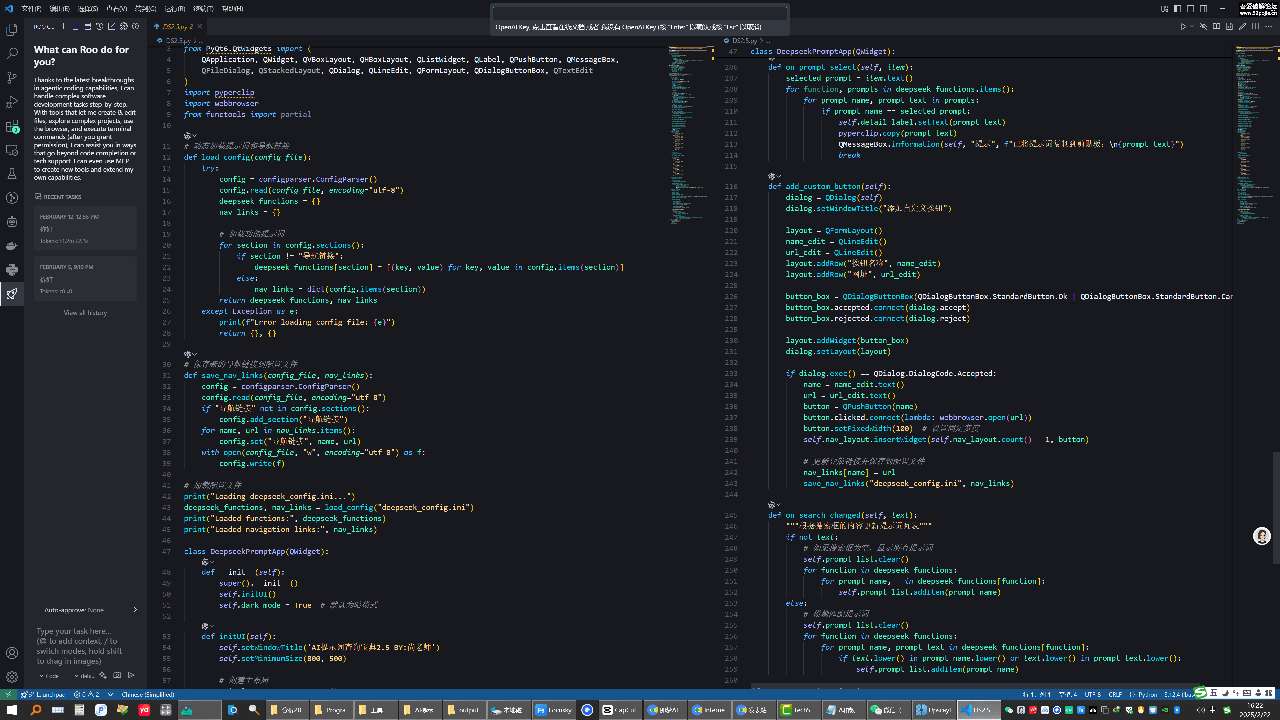Click the def add_custom_button line in right editor
1280x720 pixels.
[829, 186]
